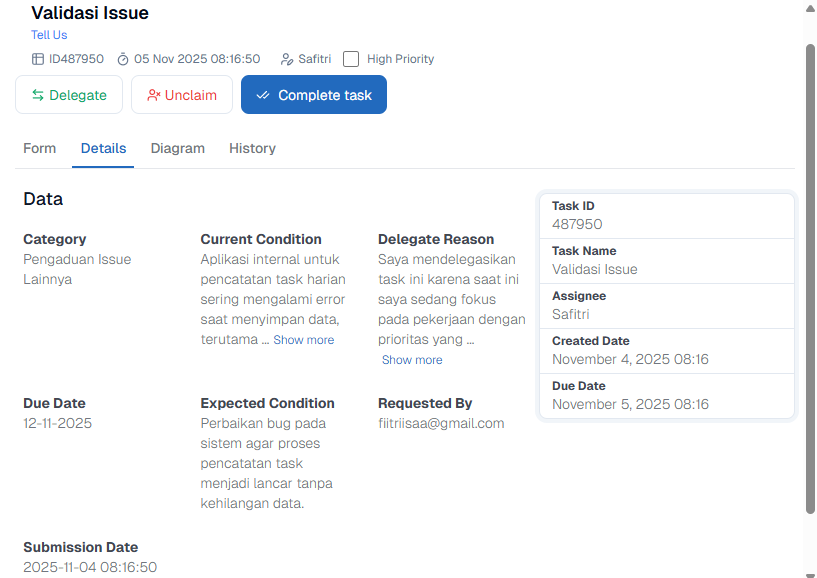Open the Tell Us link
The height and width of the screenshot is (578, 817).
(x=49, y=35)
